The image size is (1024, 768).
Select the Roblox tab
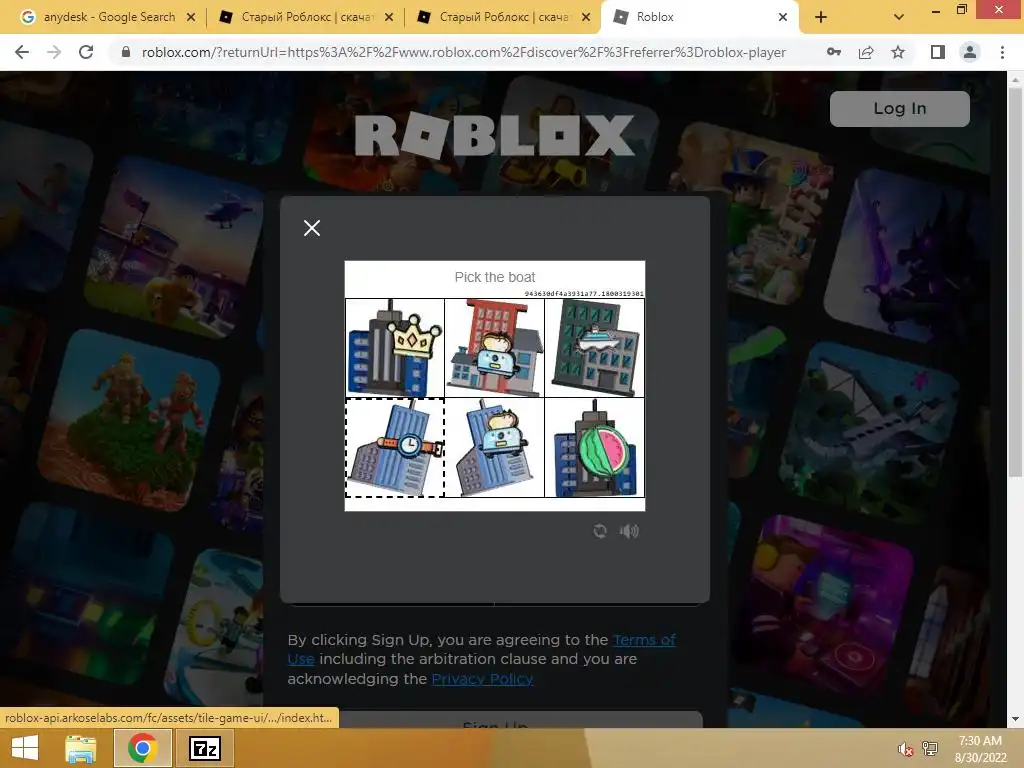(x=699, y=17)
